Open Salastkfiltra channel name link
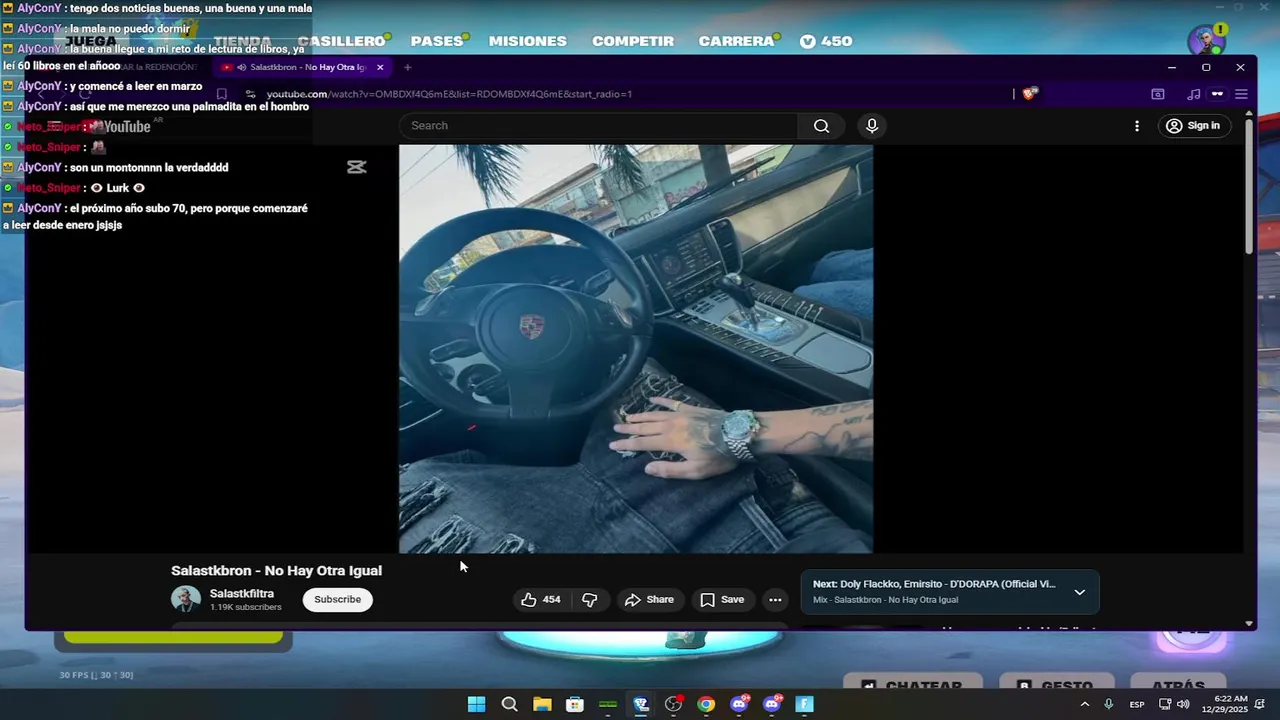Viewport: 1280px width, 720px height. [242, 593]
